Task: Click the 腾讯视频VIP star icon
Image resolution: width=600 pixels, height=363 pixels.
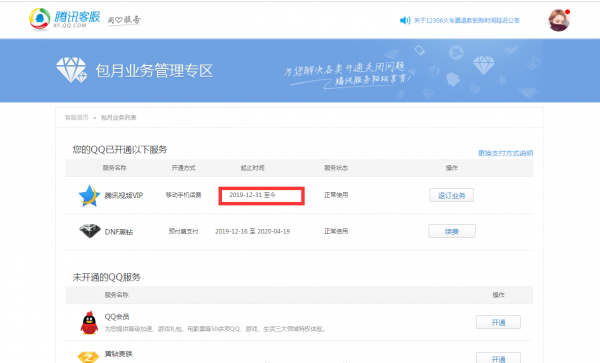Action: [89, 195]
